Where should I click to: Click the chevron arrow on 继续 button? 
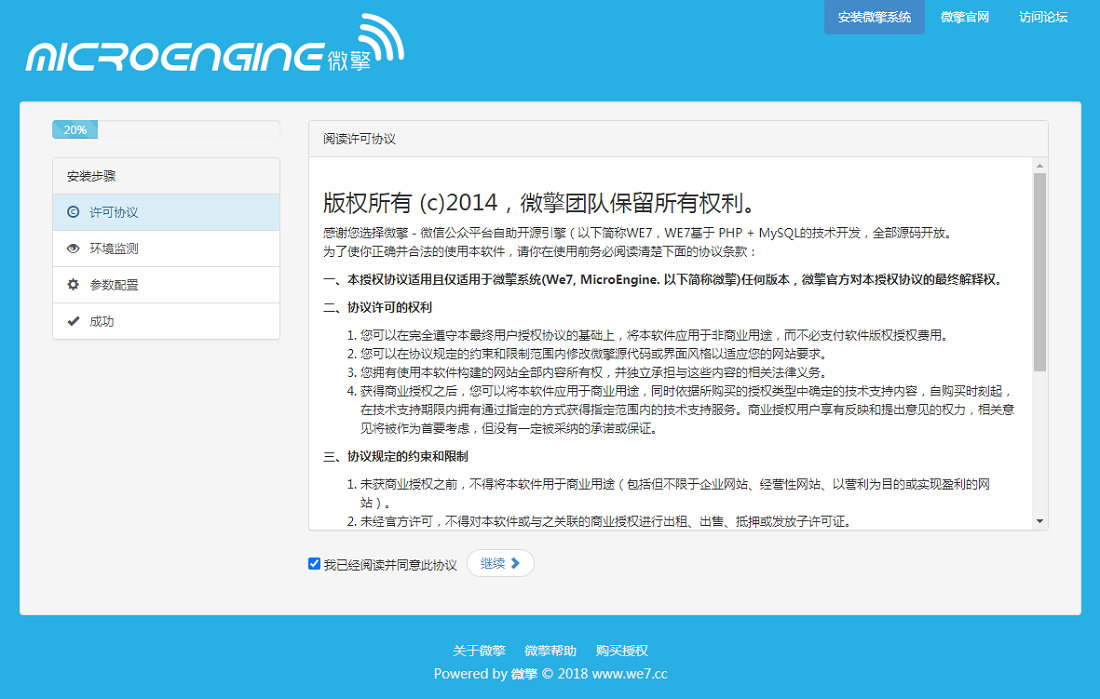click(516, 564)
